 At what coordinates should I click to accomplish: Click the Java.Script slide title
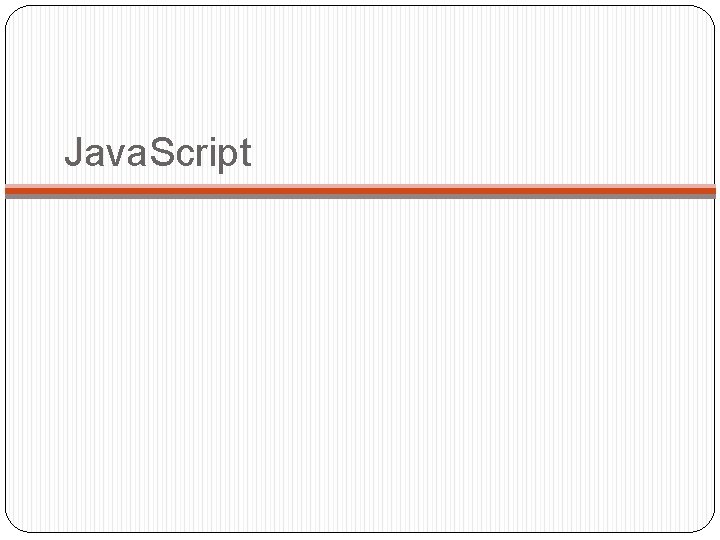(x=158, y=154)
